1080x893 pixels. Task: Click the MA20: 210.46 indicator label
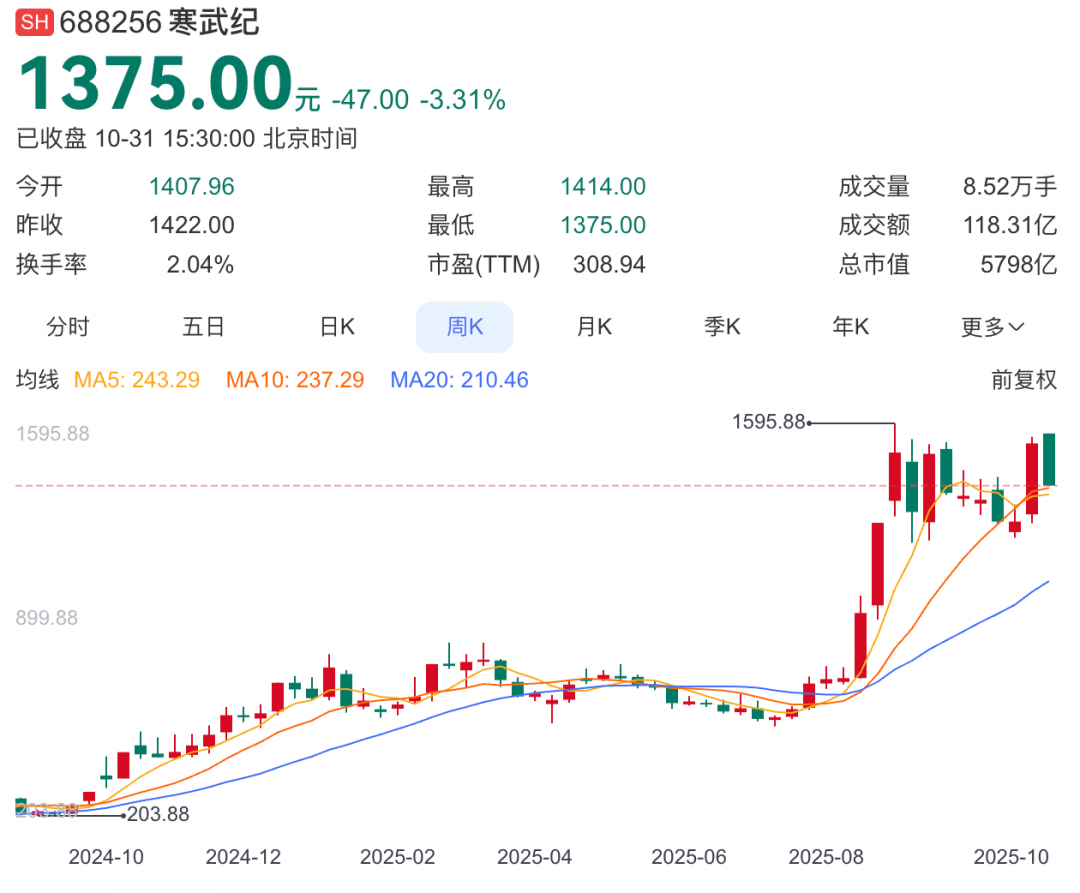pos(459,379)
